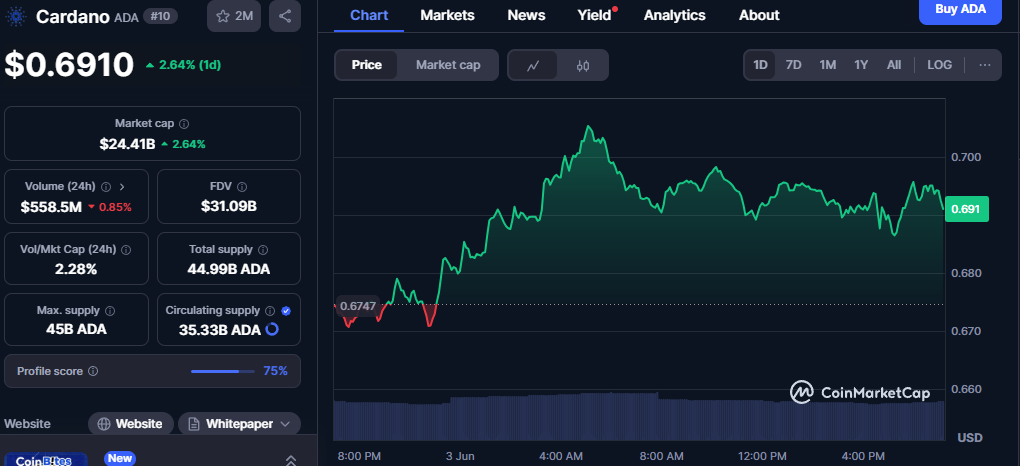Show info tooltip for Volume (24h)
Screen dimensions: 1020x466
click(106, 187)
